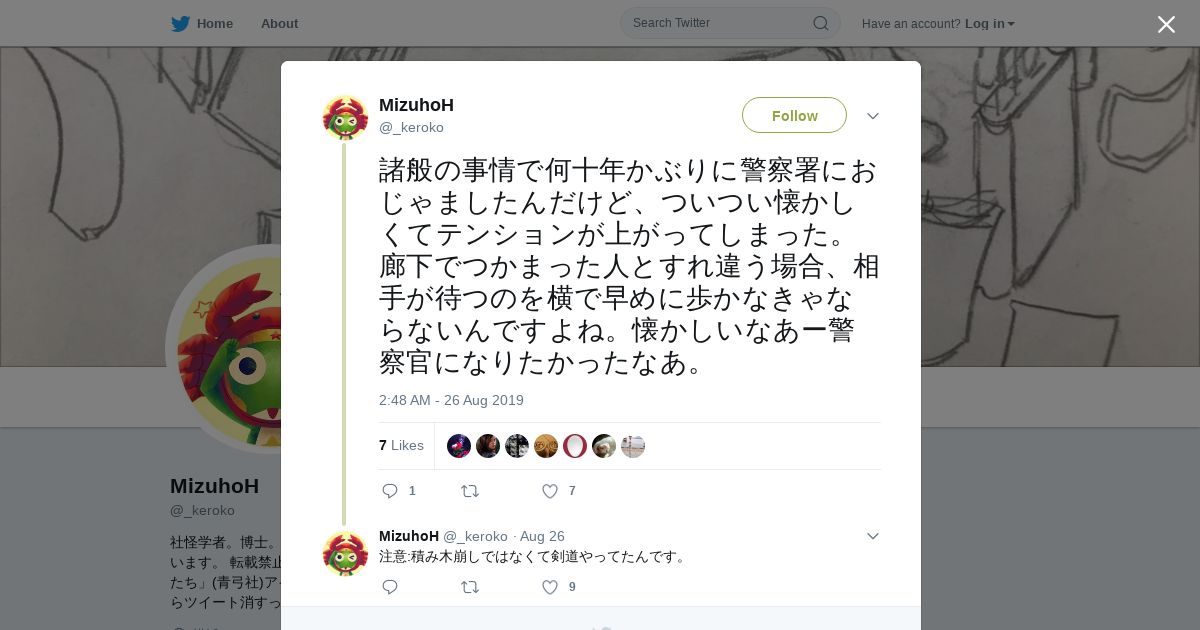Follow the MizuhoH account
Viewport: 1200px width, 630px height.
click(x=794, y=115)
